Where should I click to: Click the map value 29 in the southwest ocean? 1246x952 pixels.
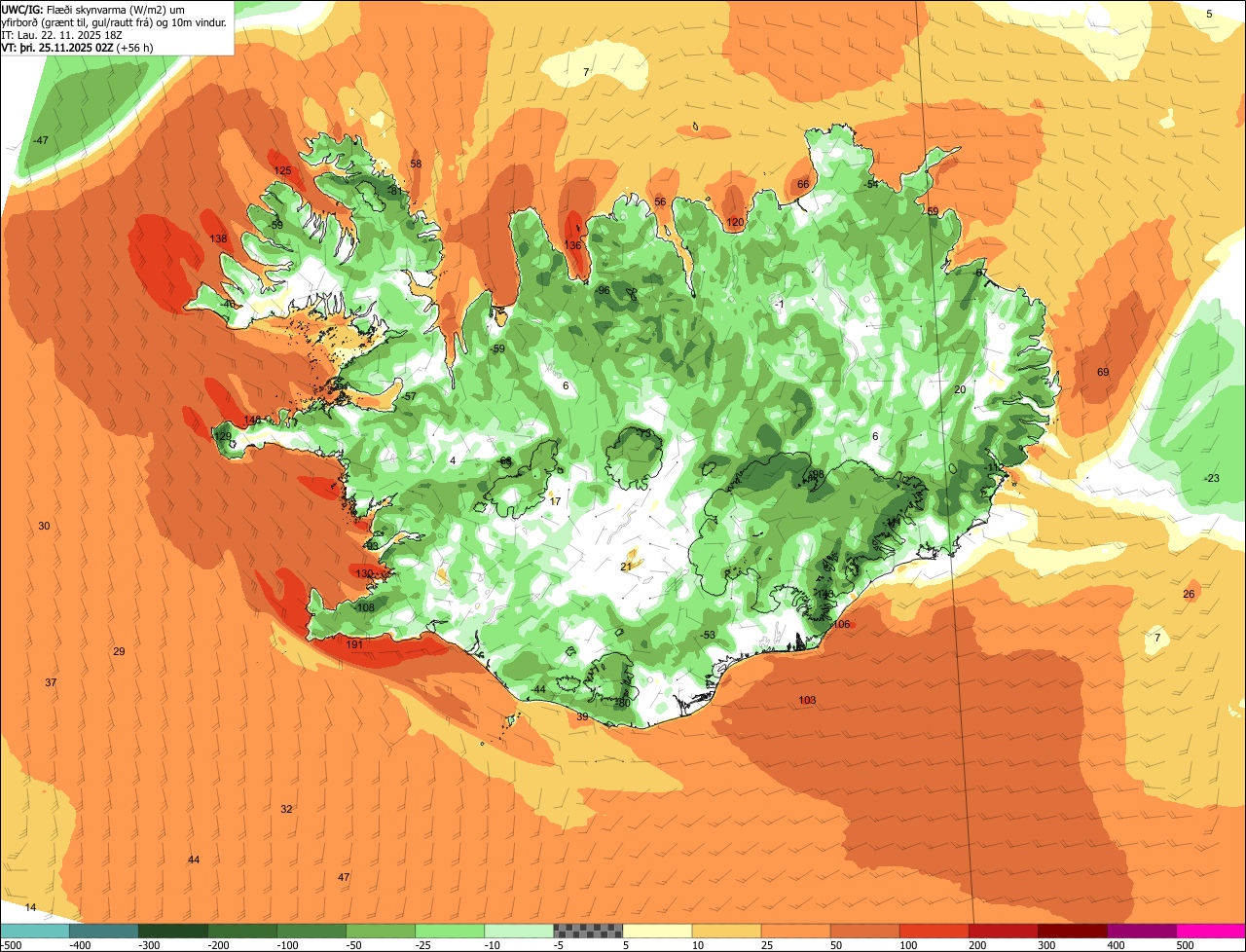coord(119,652)
